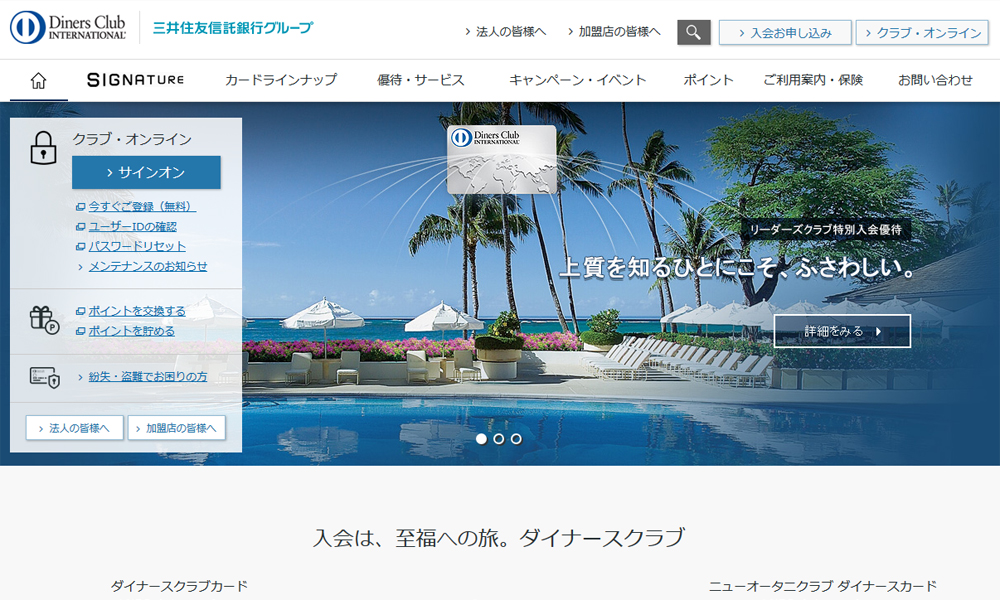Open キャンペーン・イベント menu
This screenshot has height=600, width=1000.
pos(577,80)
